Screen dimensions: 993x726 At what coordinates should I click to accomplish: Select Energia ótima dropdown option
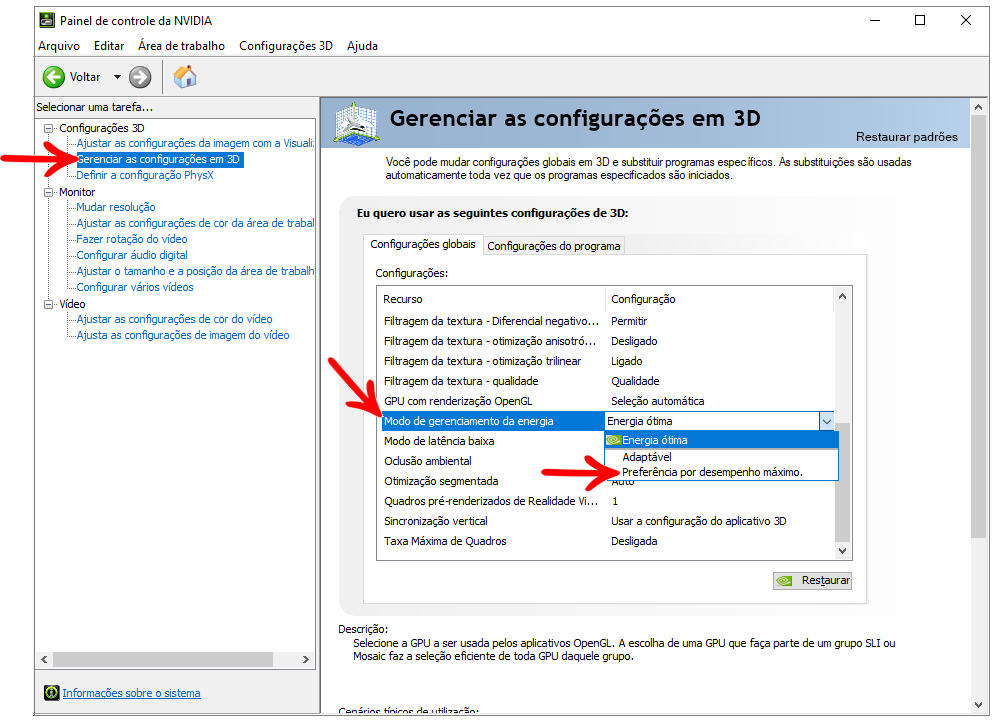[x=721, y=440]
